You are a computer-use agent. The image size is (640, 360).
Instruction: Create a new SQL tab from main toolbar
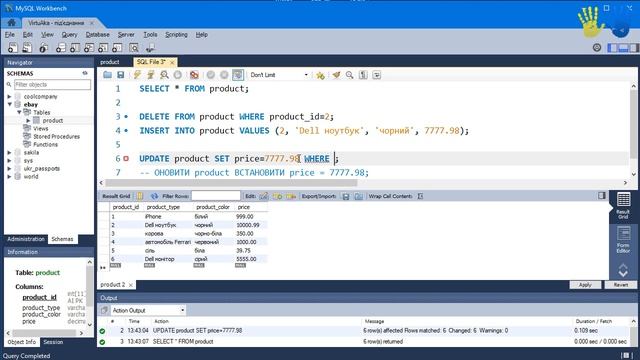(x=13, y=48)
